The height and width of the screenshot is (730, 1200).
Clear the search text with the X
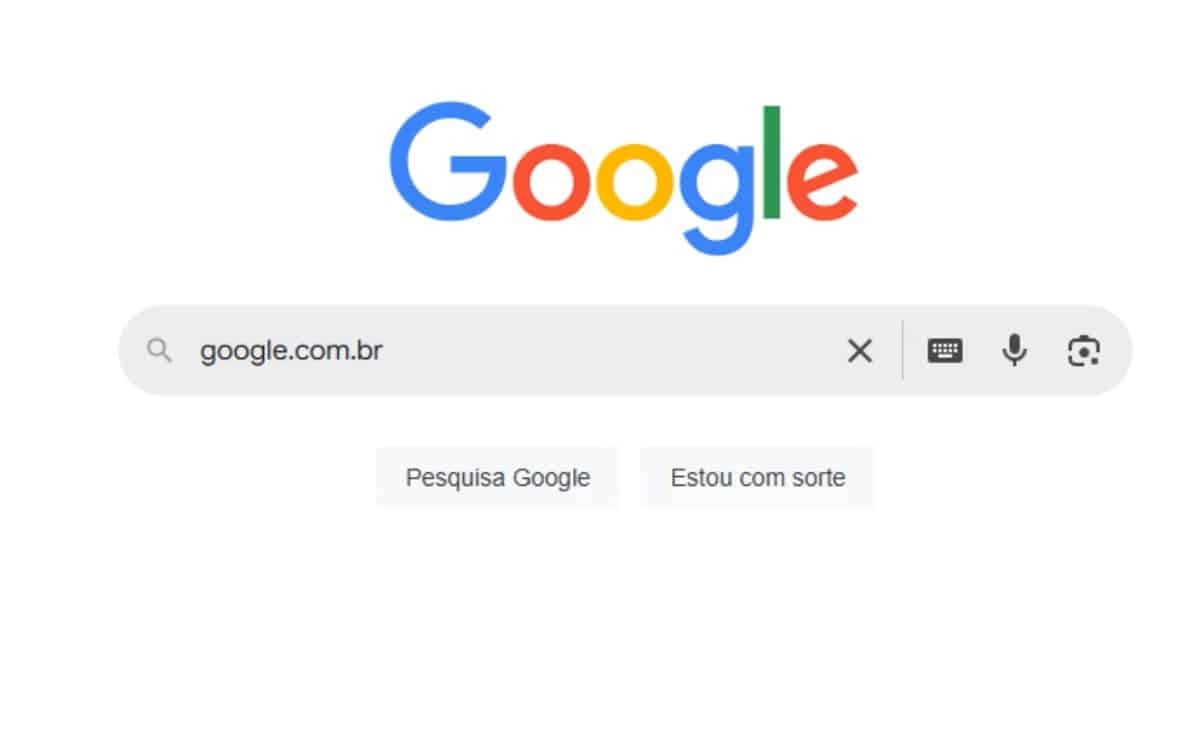tap(860, 351)
